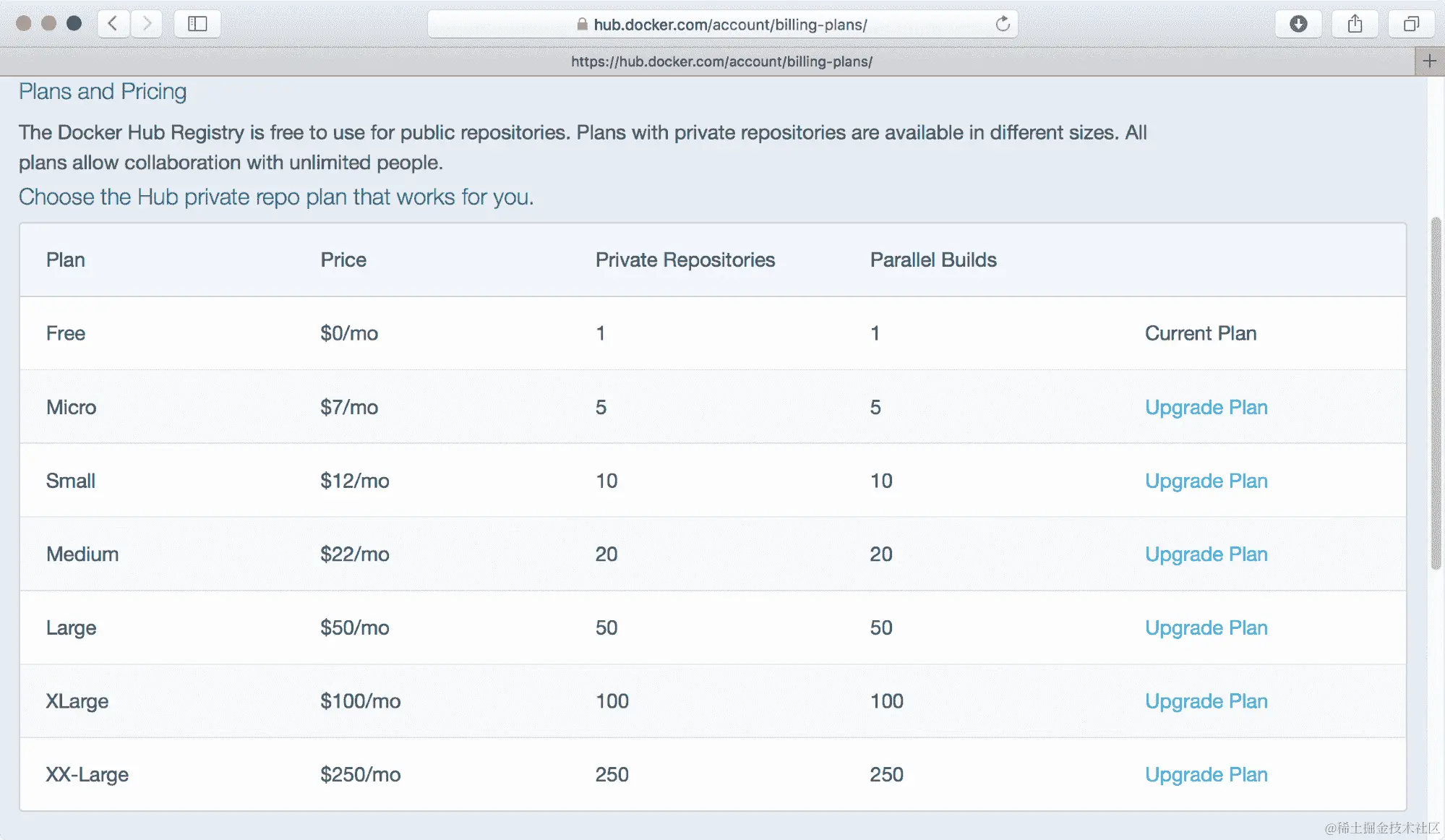The height and width of the screenshot is (840, 1445).
Task: Upgrade to the Large plan
Action: coord(1206,627)
